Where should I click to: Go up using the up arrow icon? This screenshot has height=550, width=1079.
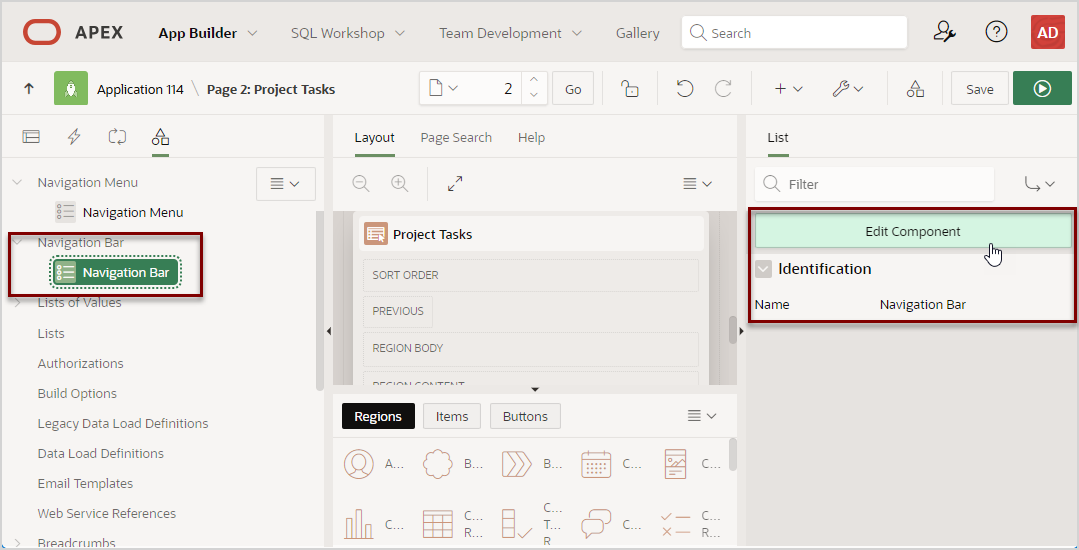29,88
